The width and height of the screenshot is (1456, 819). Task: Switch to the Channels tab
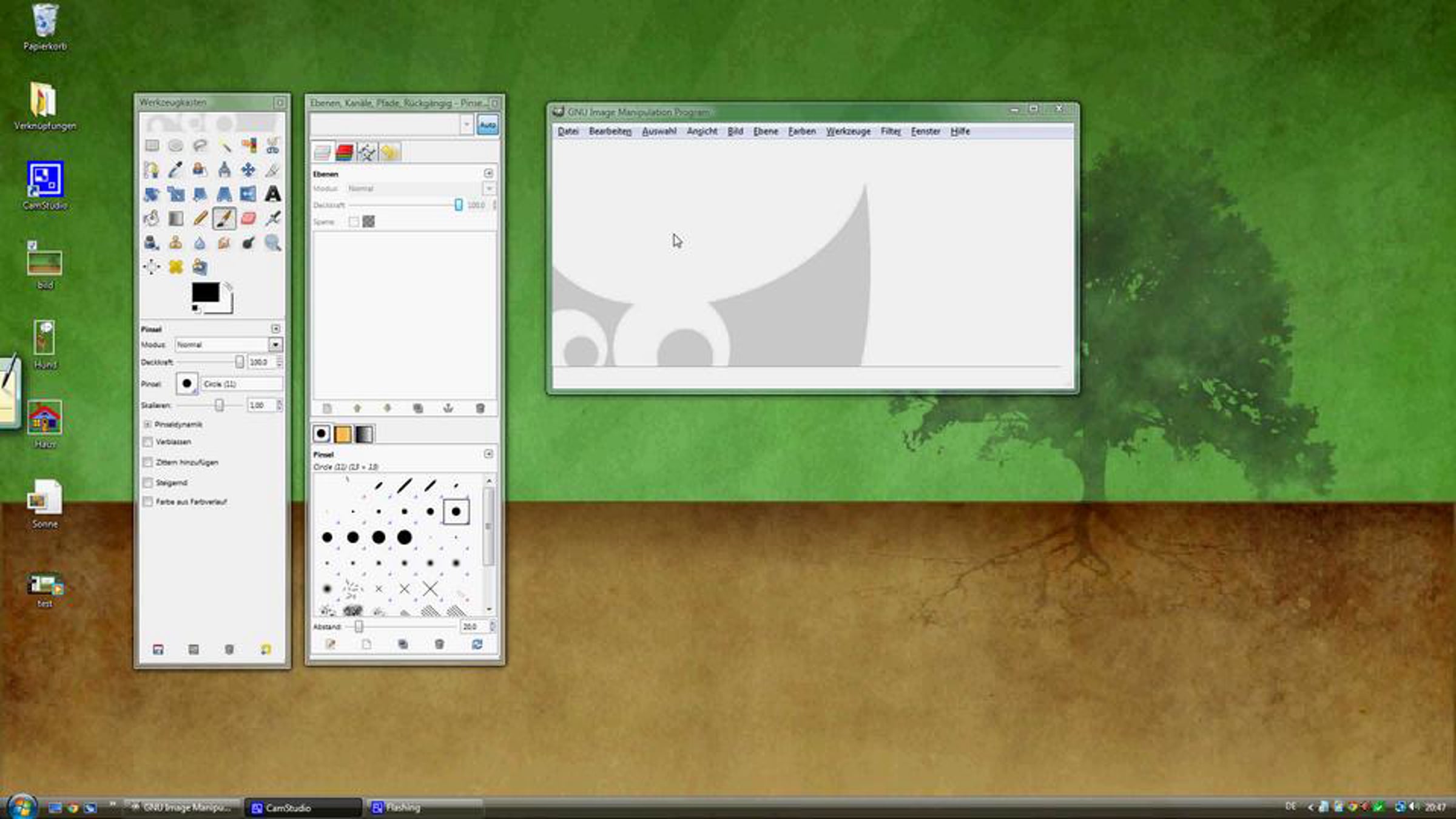(344, 152)
